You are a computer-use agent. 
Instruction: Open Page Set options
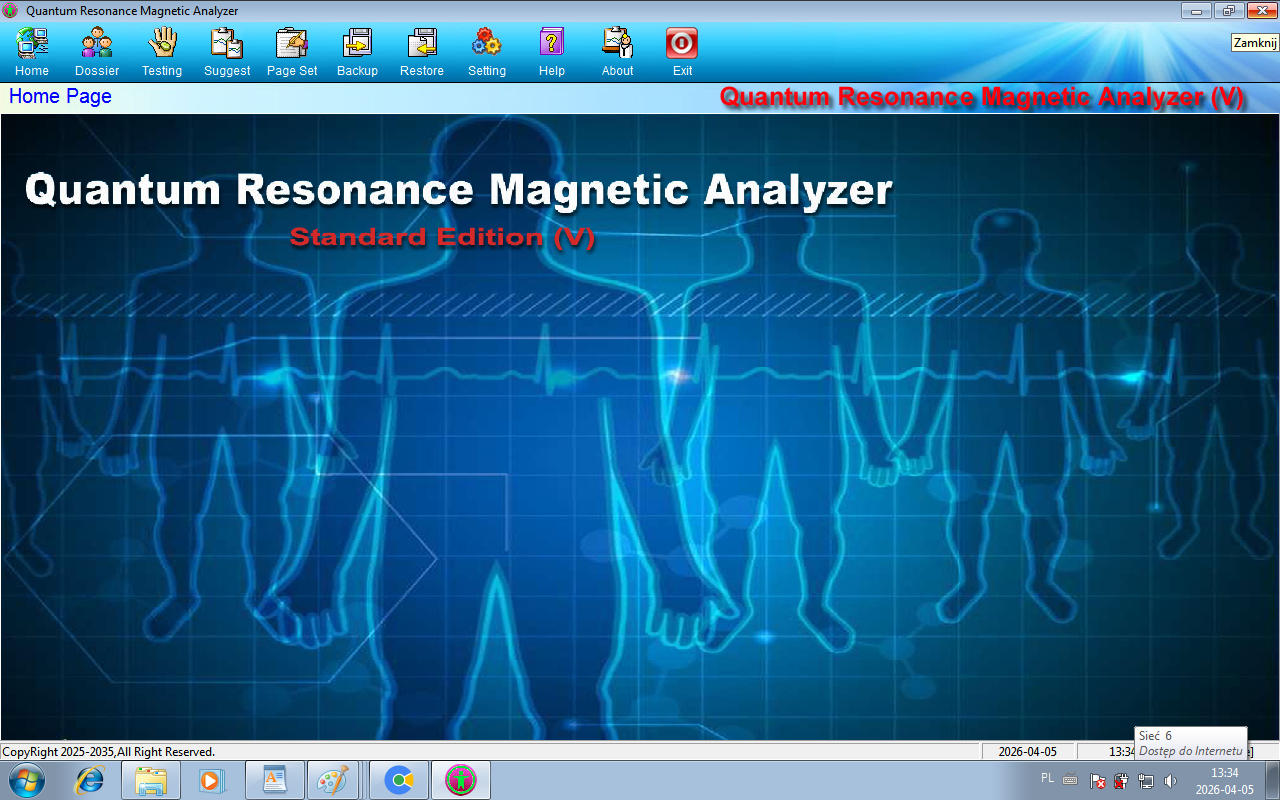pos(292,44)
